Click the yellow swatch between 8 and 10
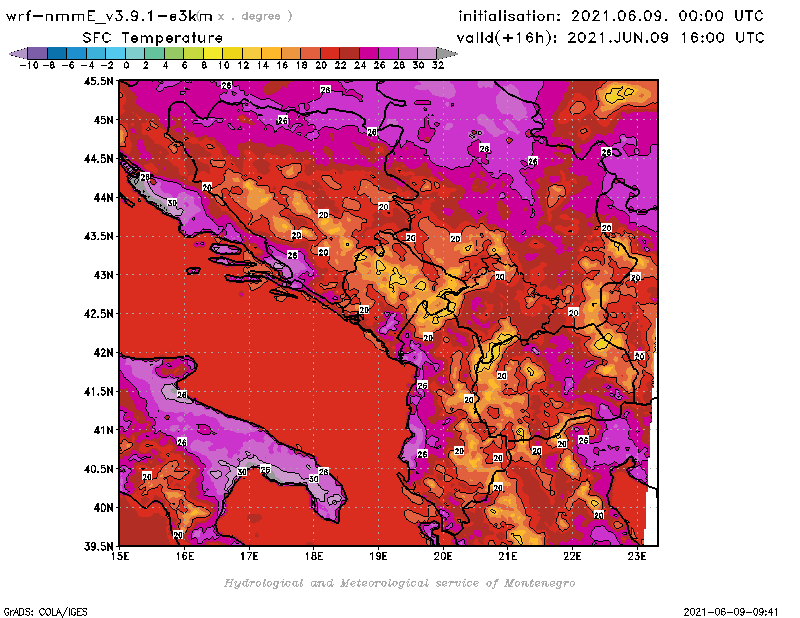Viewport: 800px width, 618px height. 213,53
